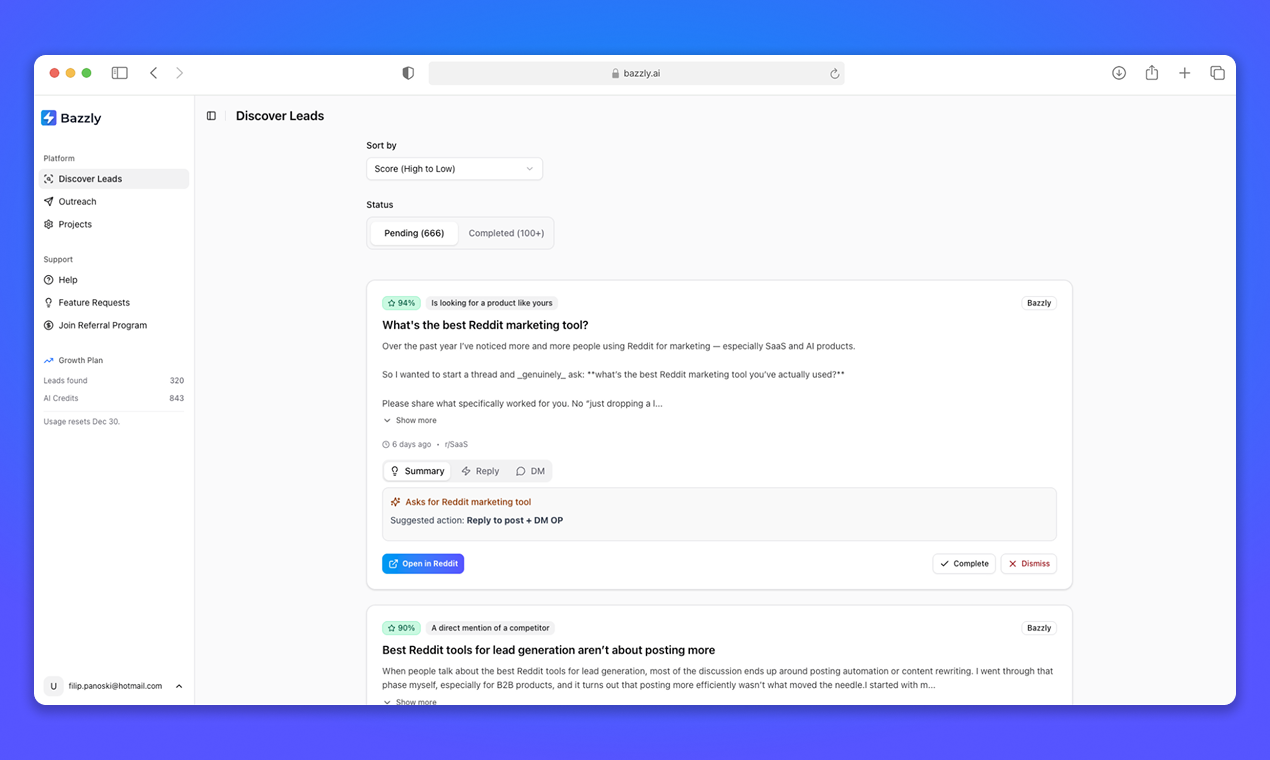The image size is (1270, 760).
Task: Switch to the Reply tab
Action: pos(480,471)
